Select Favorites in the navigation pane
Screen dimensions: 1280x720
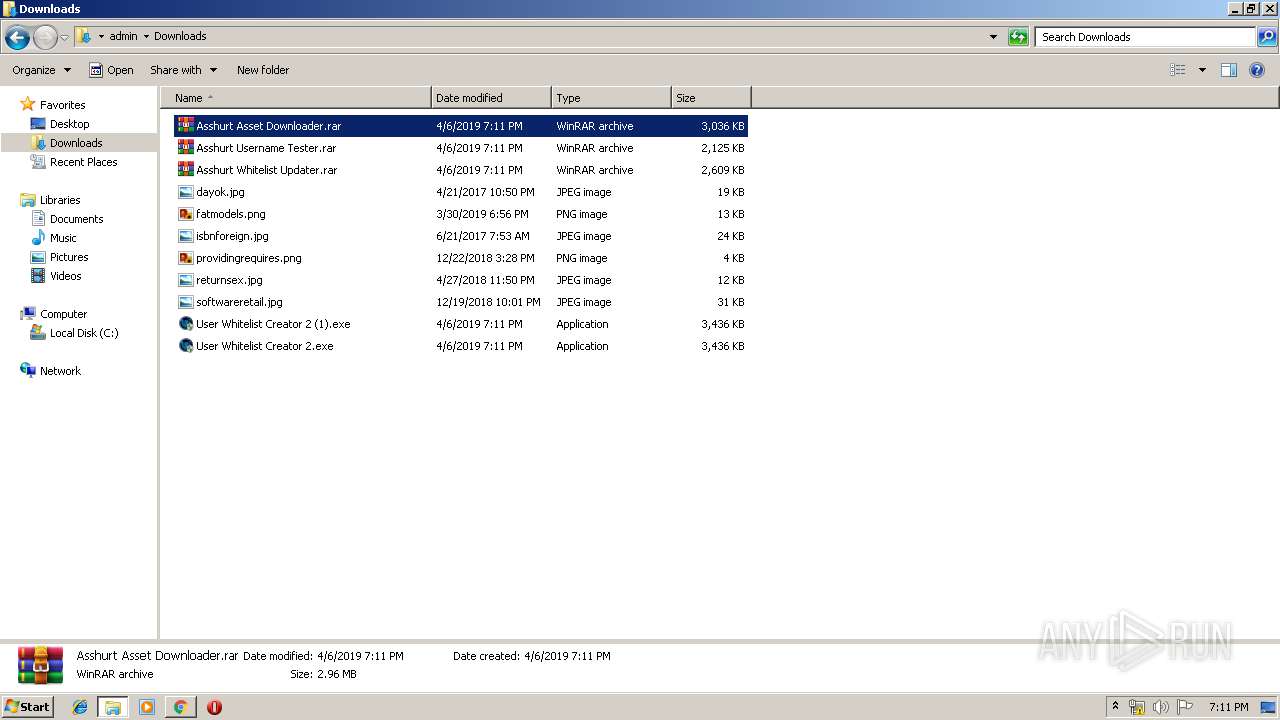[62, 105]
